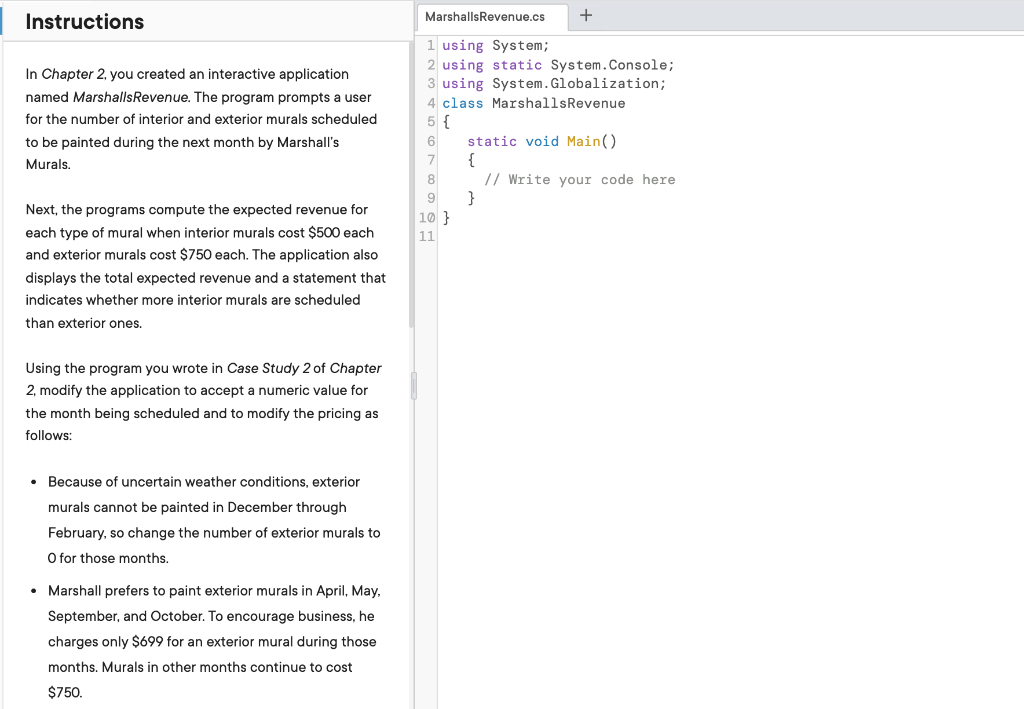Viewport: 1024px width, 709px height.
Task: Click the void keyword on line 6
Action: 542,141
